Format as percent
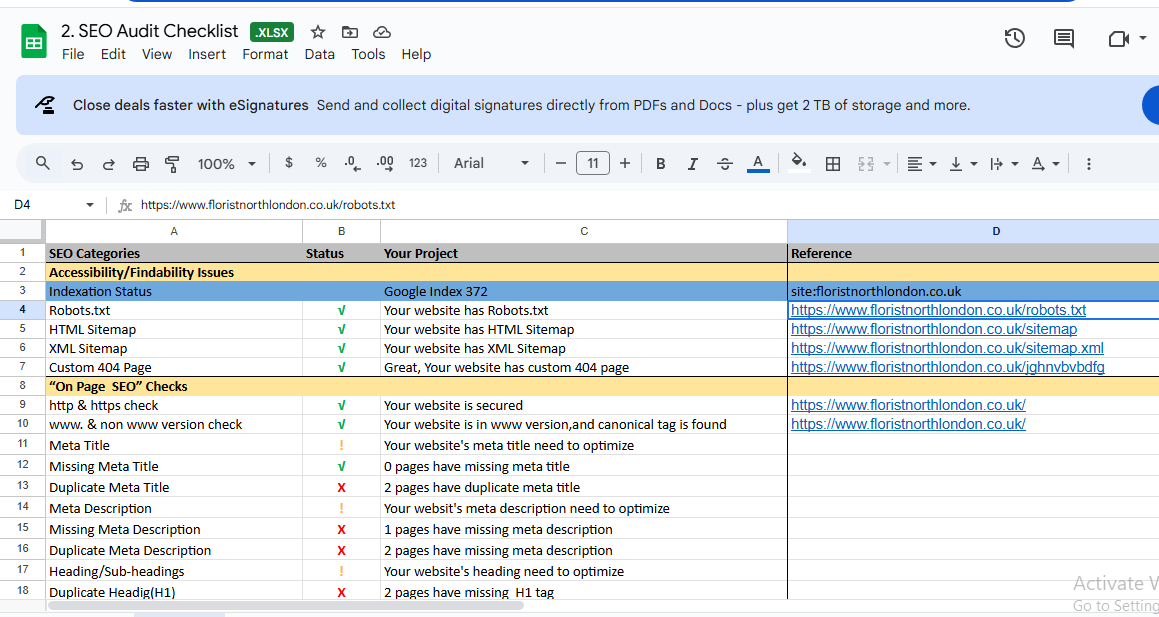This screenshot has height=617, width=1159. (321, 163)
